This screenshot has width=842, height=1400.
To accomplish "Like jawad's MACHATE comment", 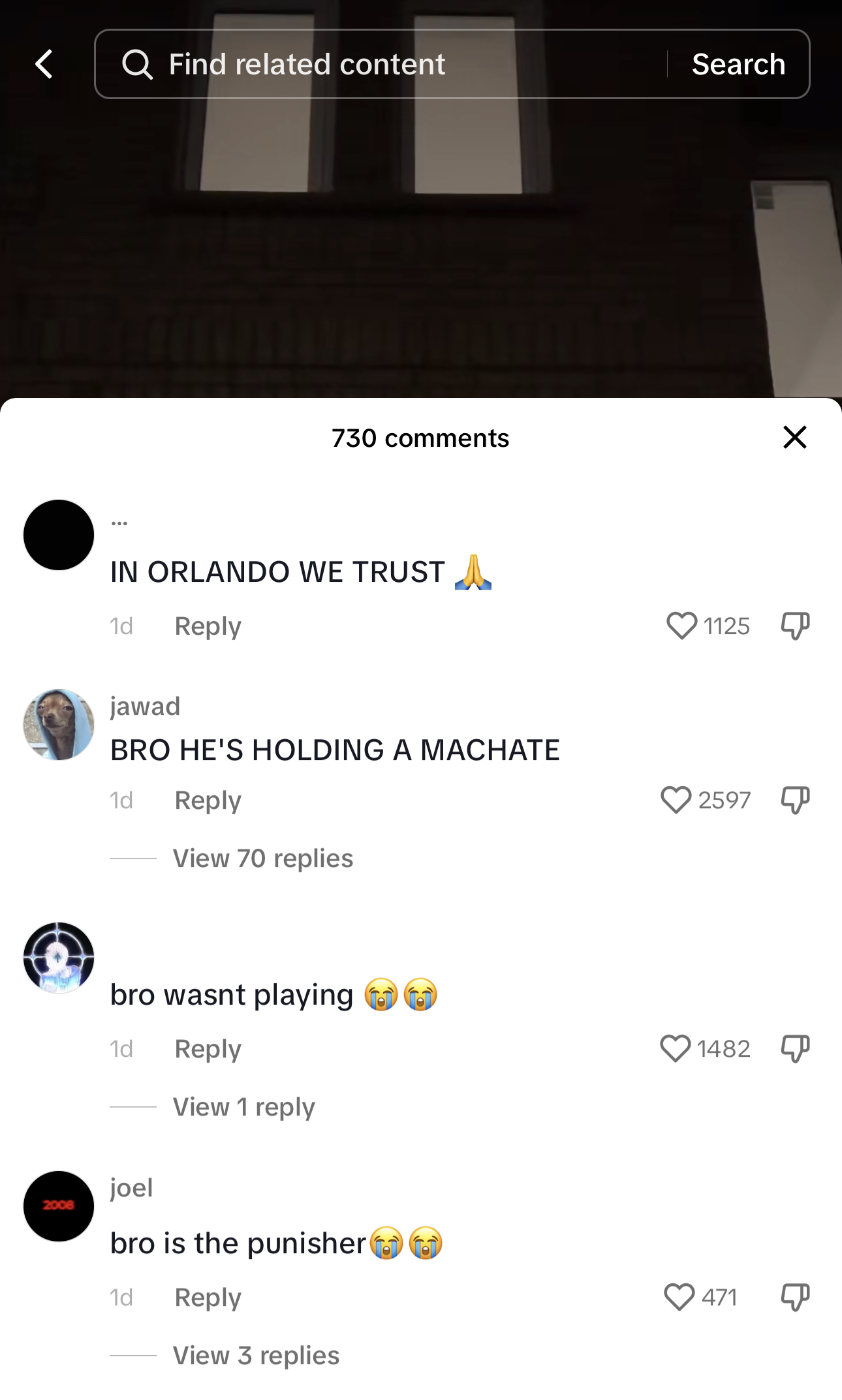I will coord(676,800).
